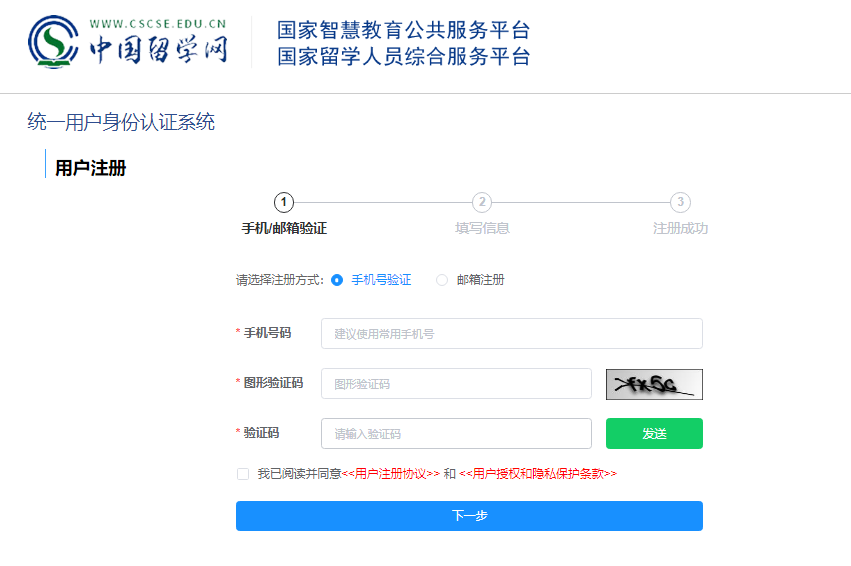
Task: Click the 中国留学网 CSCSE logo
Action: coord(128,42)
